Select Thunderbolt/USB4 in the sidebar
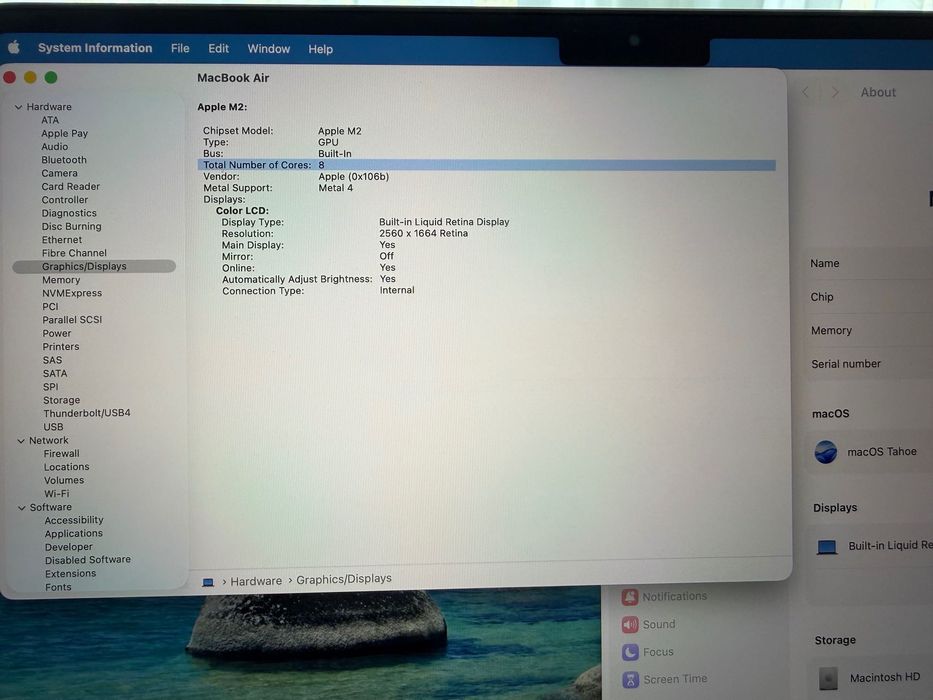The image size is (933, 700). coord(87,413)
